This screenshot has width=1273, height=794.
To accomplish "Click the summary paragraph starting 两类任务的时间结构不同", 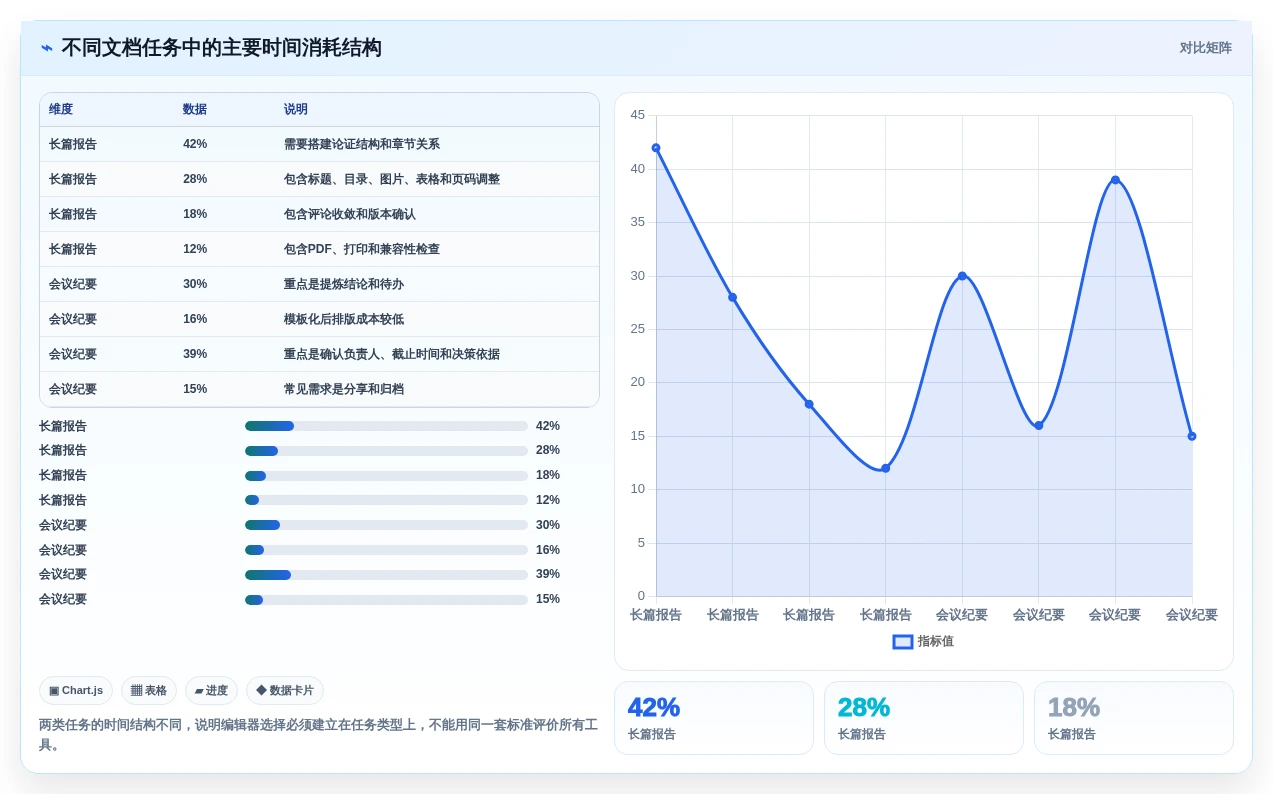I will pos(318,735).
